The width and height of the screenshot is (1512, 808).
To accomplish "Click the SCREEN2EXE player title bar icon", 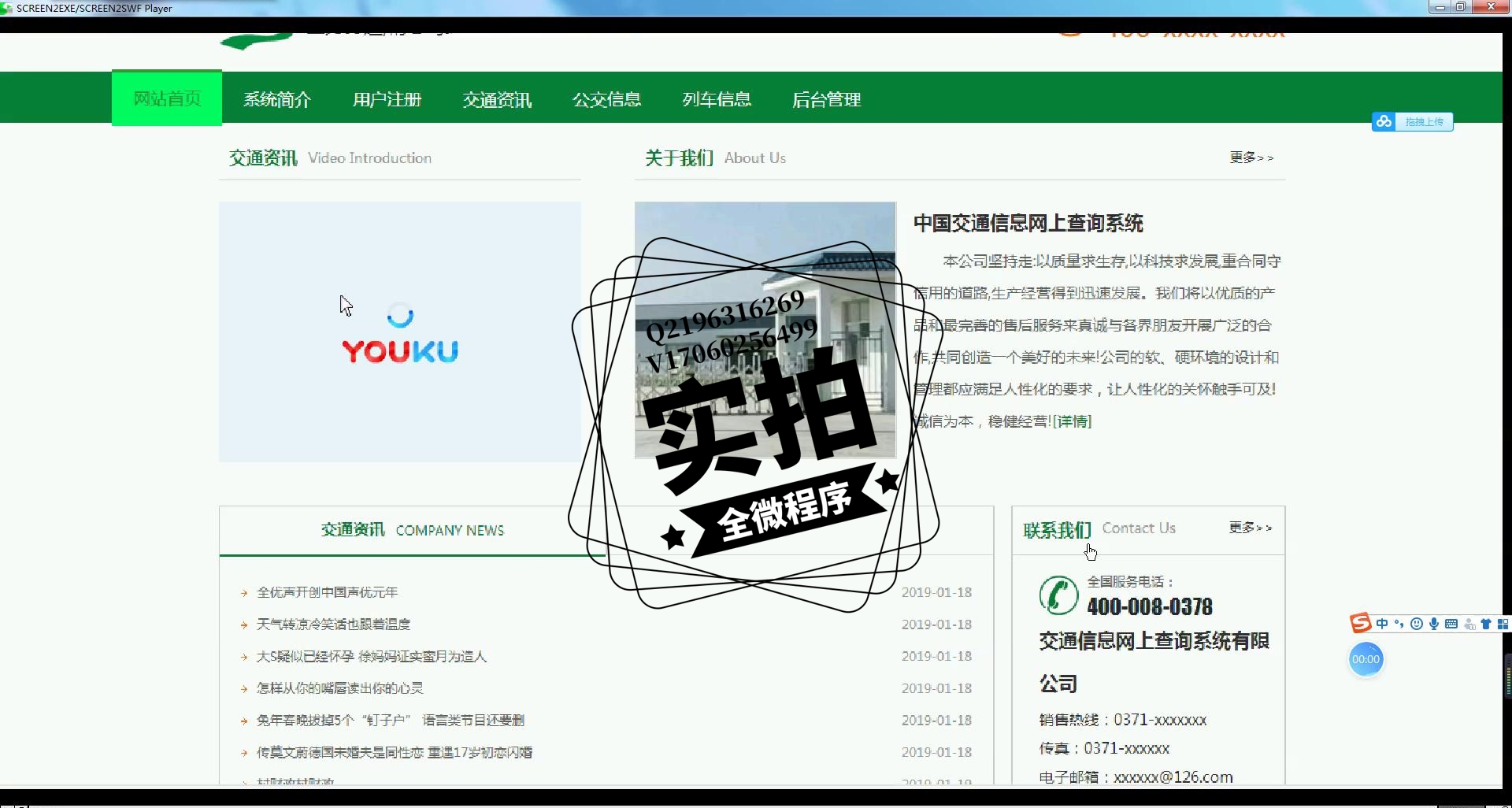I will coord(6,8).
